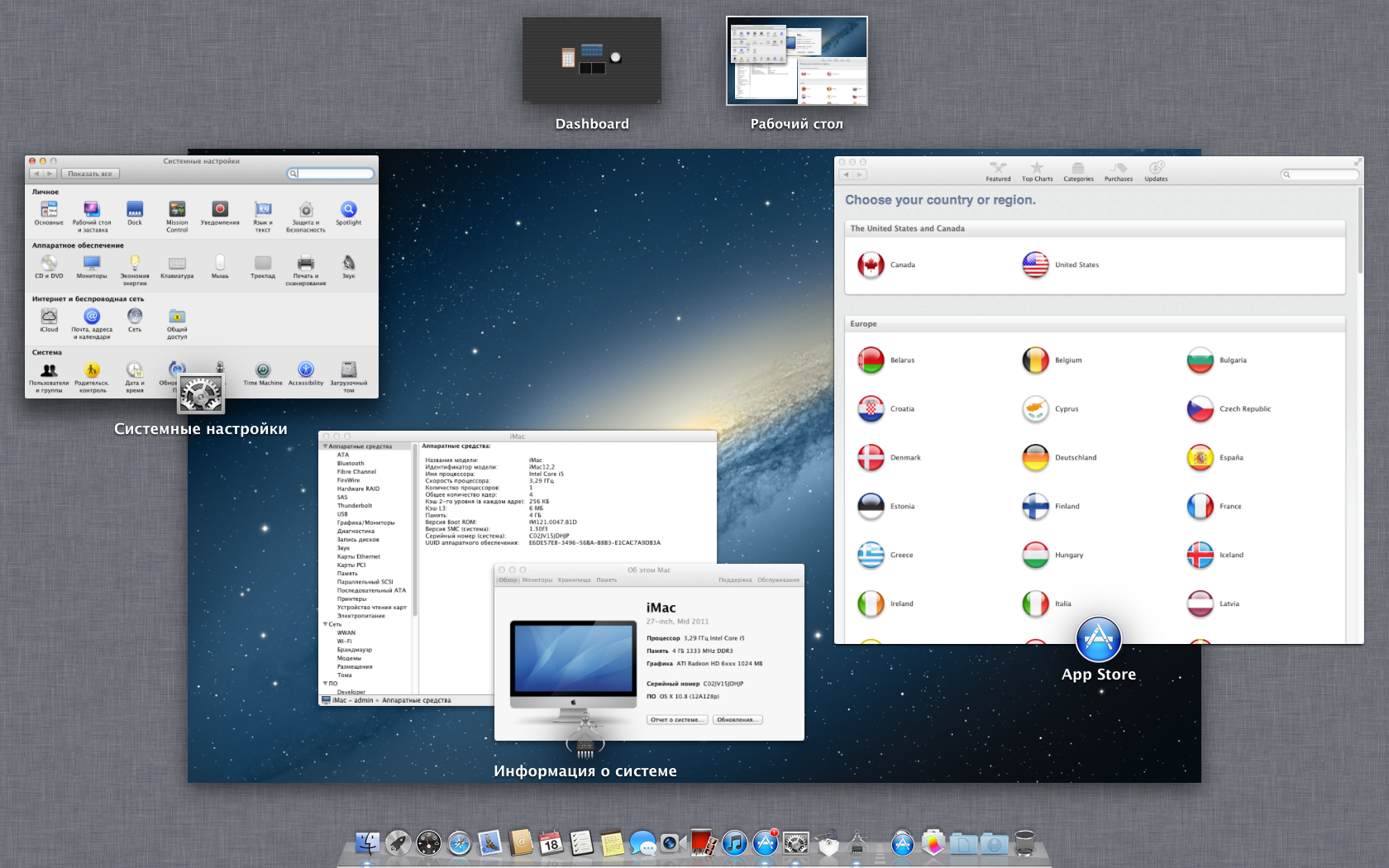Open Categories in App Store toolbar
The image size is (1389, 868).
[x=1078, y=172]
